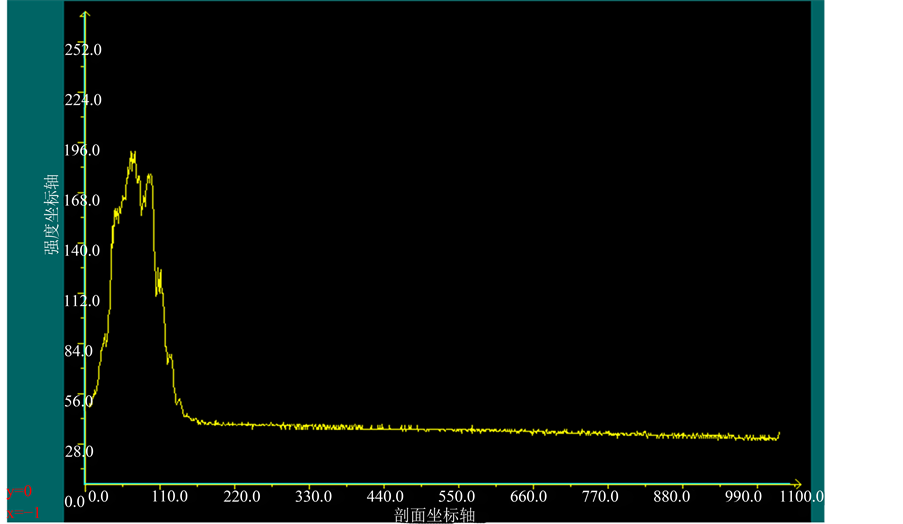Screen dimensions: 903x524
Task: Click the right end of the yellow curve
Action: click(778, 435)
